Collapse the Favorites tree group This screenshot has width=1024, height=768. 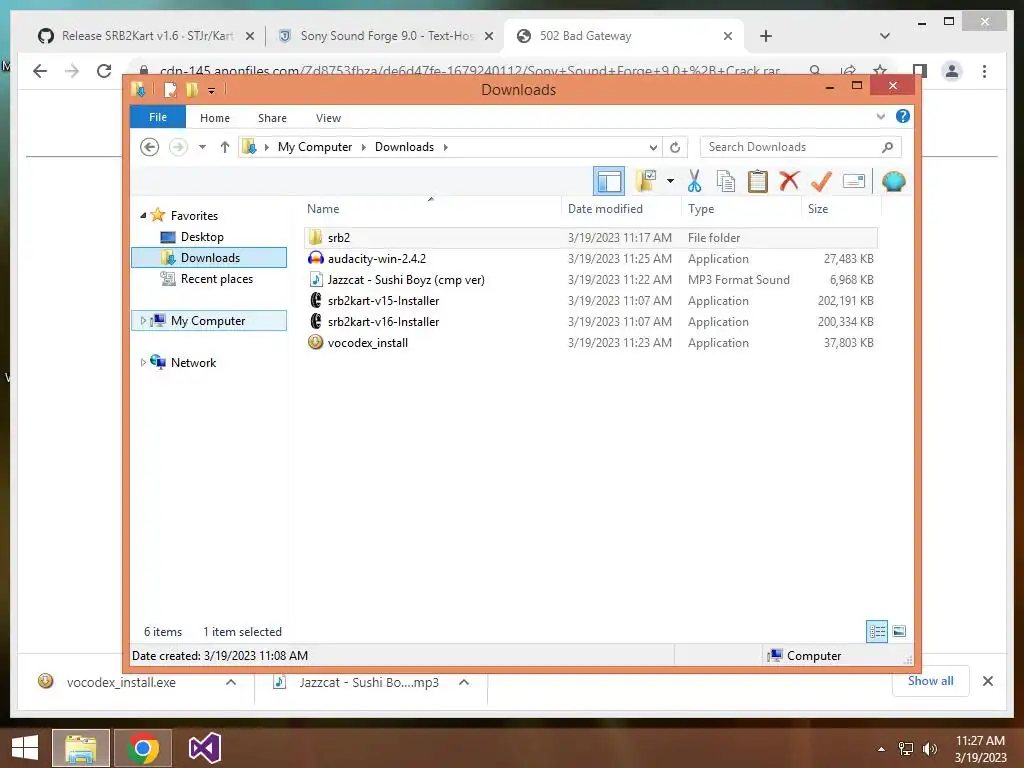(x=143, y=216)
